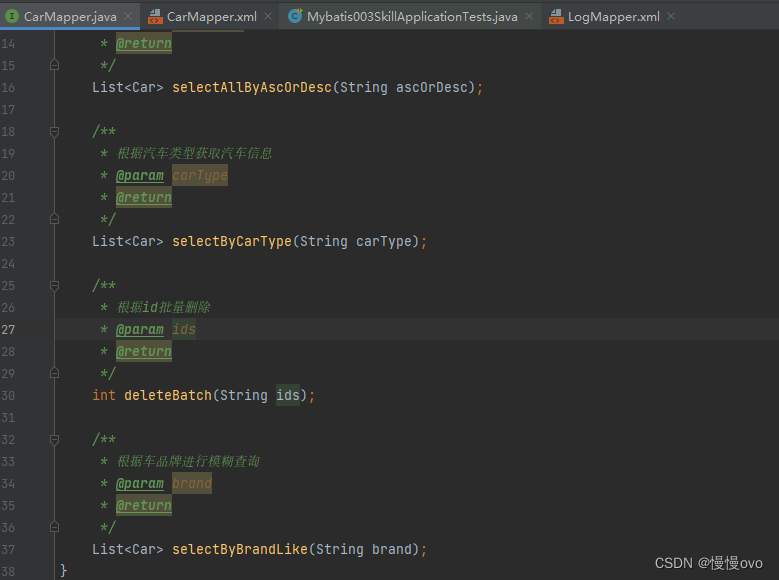Screen dimensions: 779x580
Task: Click the @return tag on line 14
Action: coord(144,44)
